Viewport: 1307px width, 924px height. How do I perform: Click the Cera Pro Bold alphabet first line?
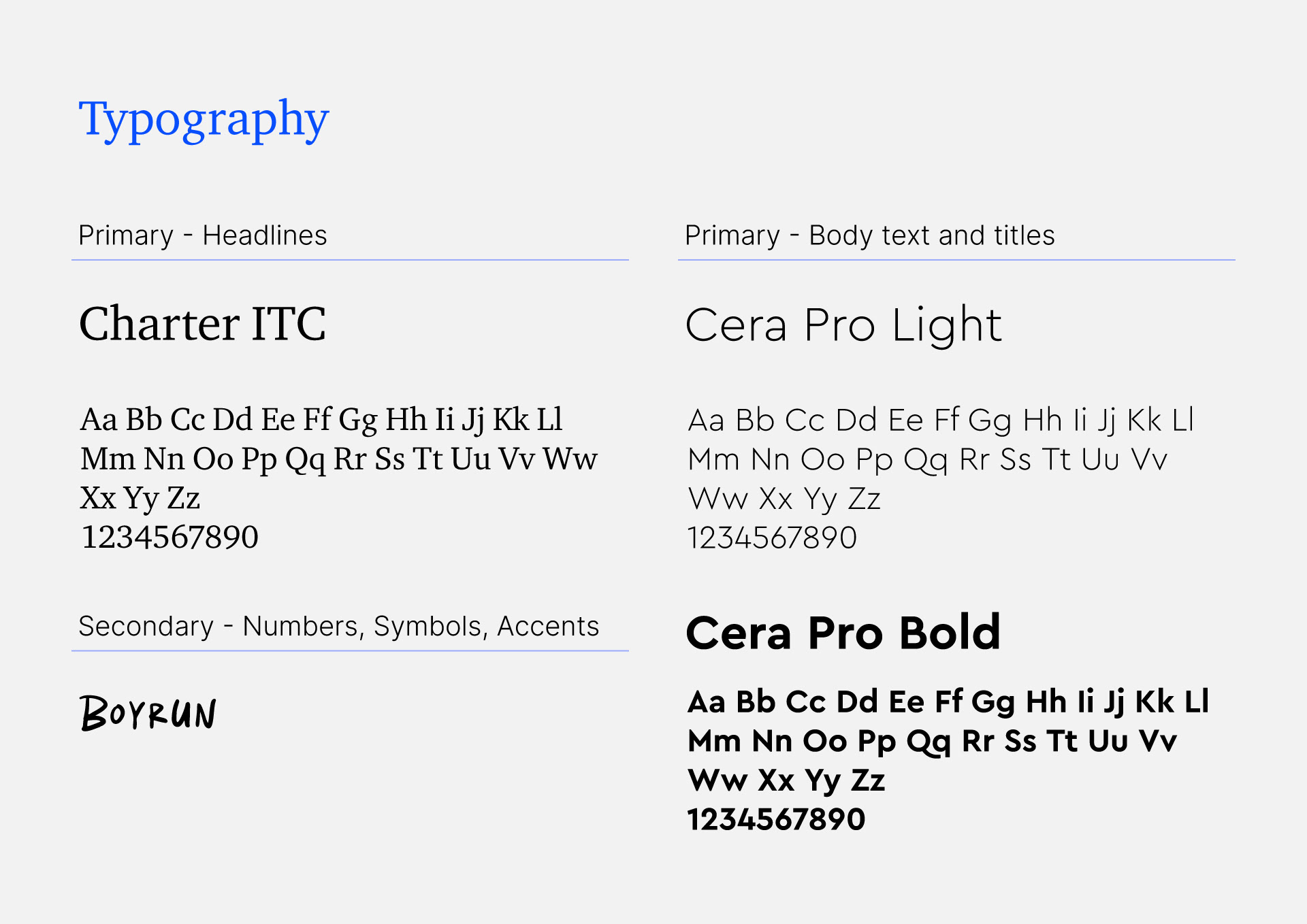pos(948,702)
